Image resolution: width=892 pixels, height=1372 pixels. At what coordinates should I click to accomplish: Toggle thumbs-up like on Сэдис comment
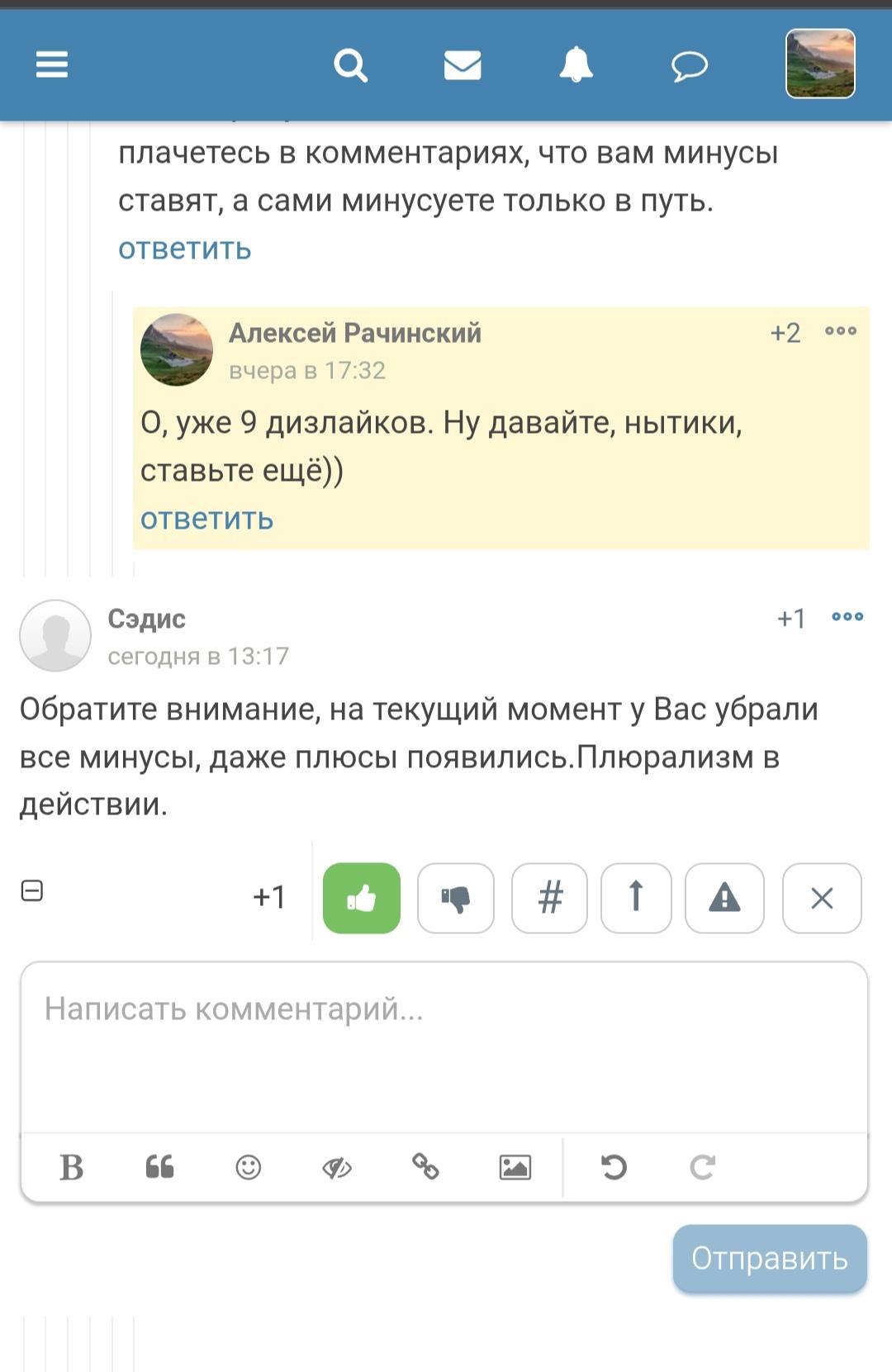361,898
